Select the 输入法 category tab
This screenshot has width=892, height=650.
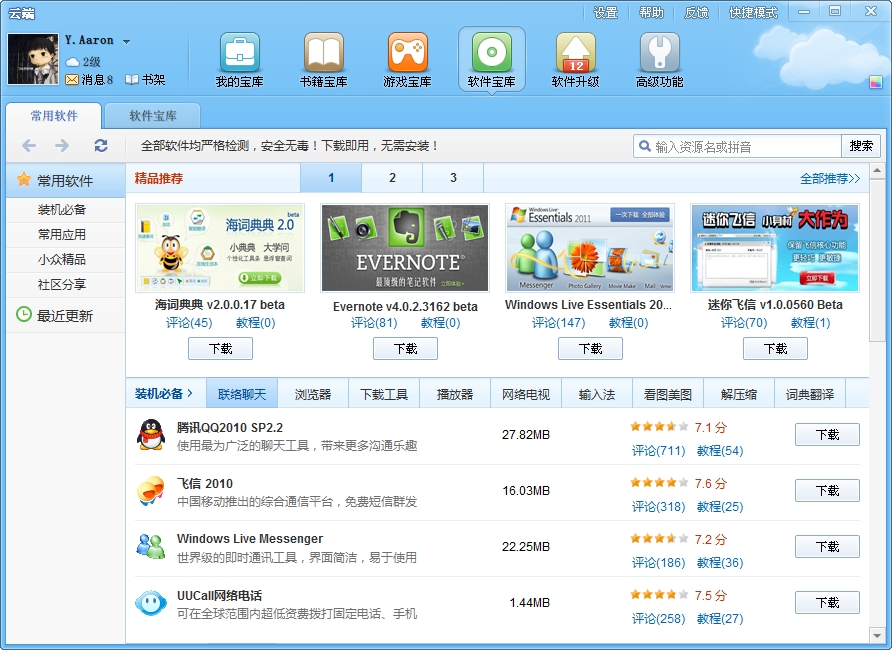pyautogui.click(x=597, y=394)
